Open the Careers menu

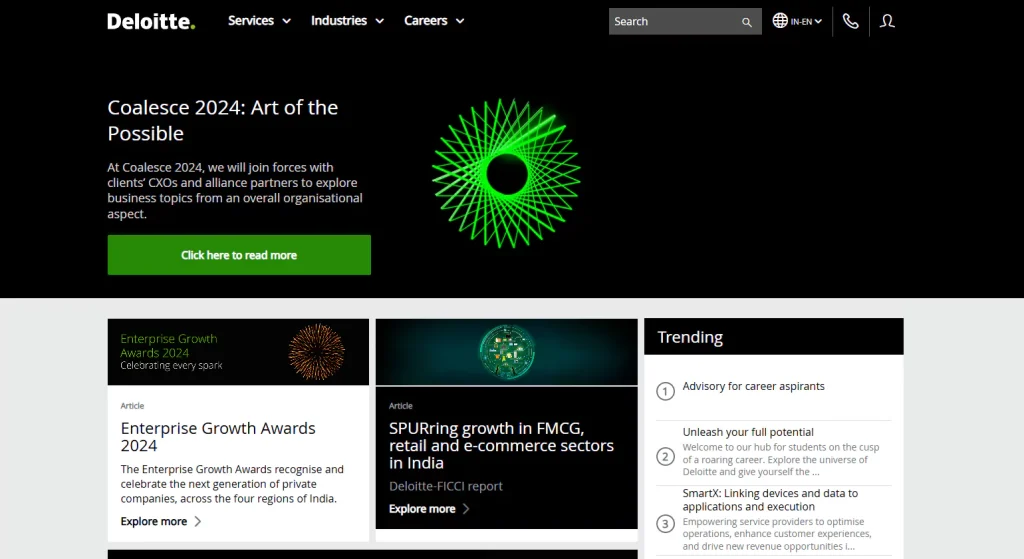(426, 21)
